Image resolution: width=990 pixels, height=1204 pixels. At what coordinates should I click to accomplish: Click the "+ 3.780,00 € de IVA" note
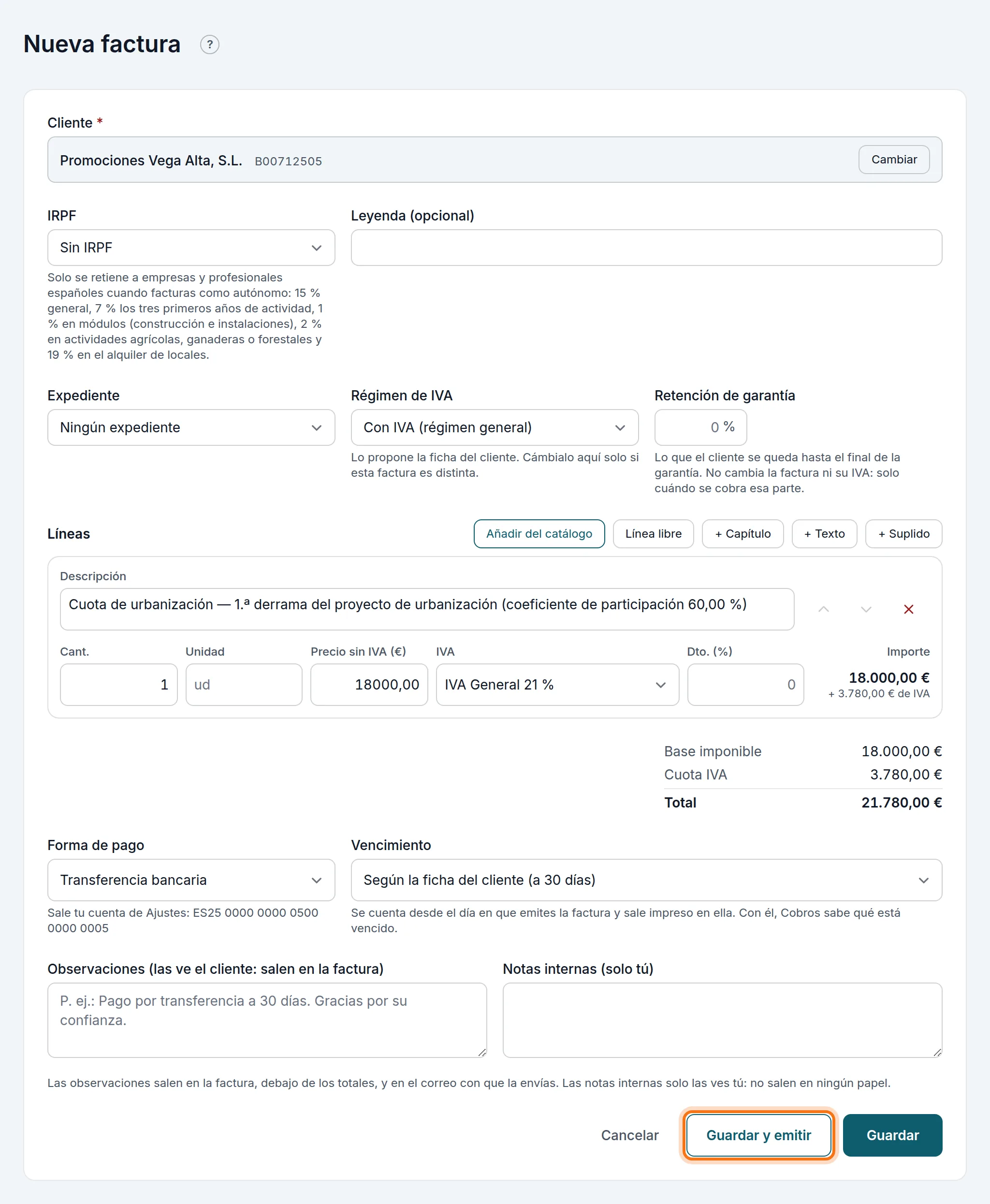point(879,693)
